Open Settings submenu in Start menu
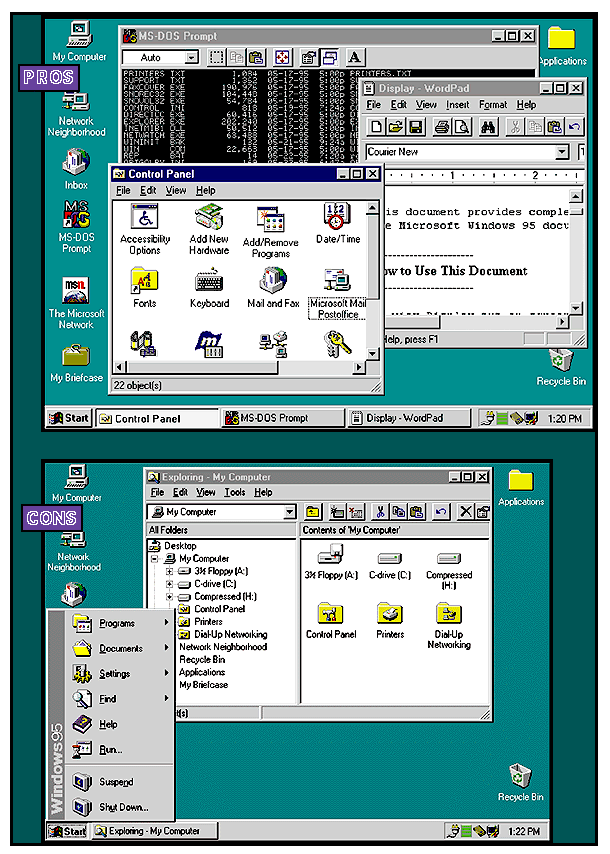This screenshot has height=854, width=610. tap(120, 674)
